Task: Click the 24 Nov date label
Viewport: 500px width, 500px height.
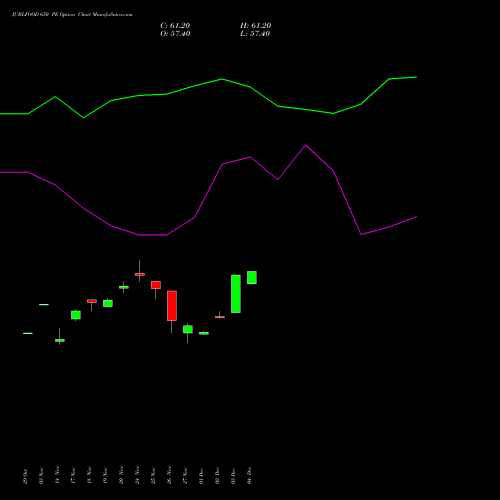Action: pyautogui.click(x=137, y=475)
